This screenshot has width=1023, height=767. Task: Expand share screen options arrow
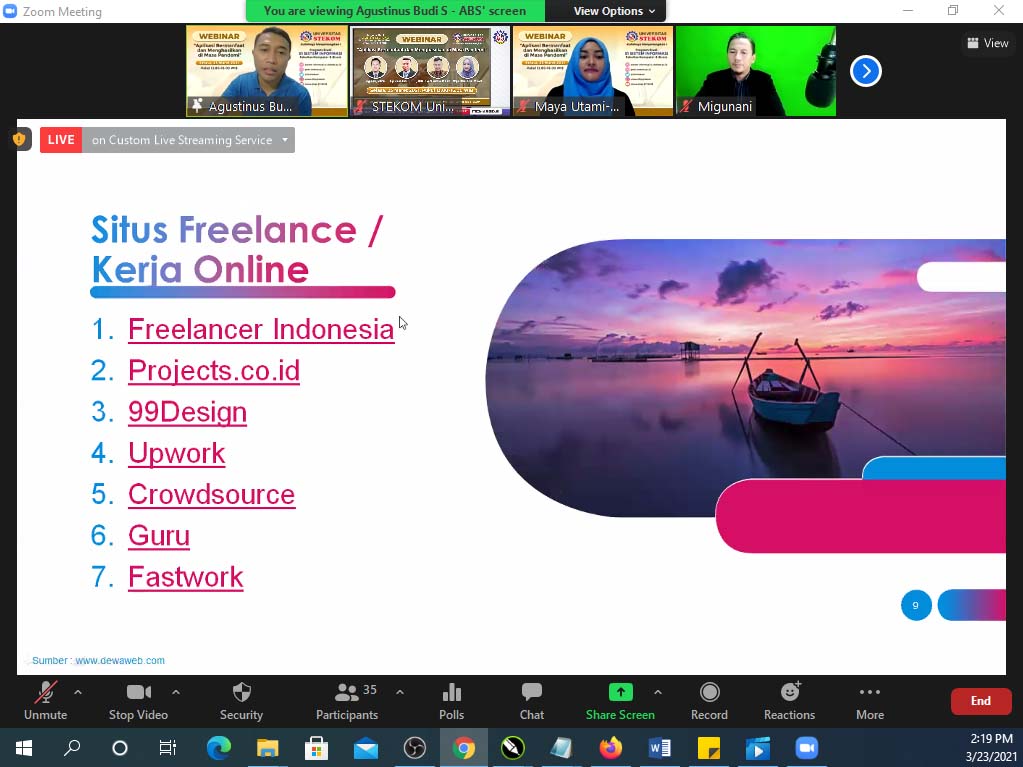[658, 691]
